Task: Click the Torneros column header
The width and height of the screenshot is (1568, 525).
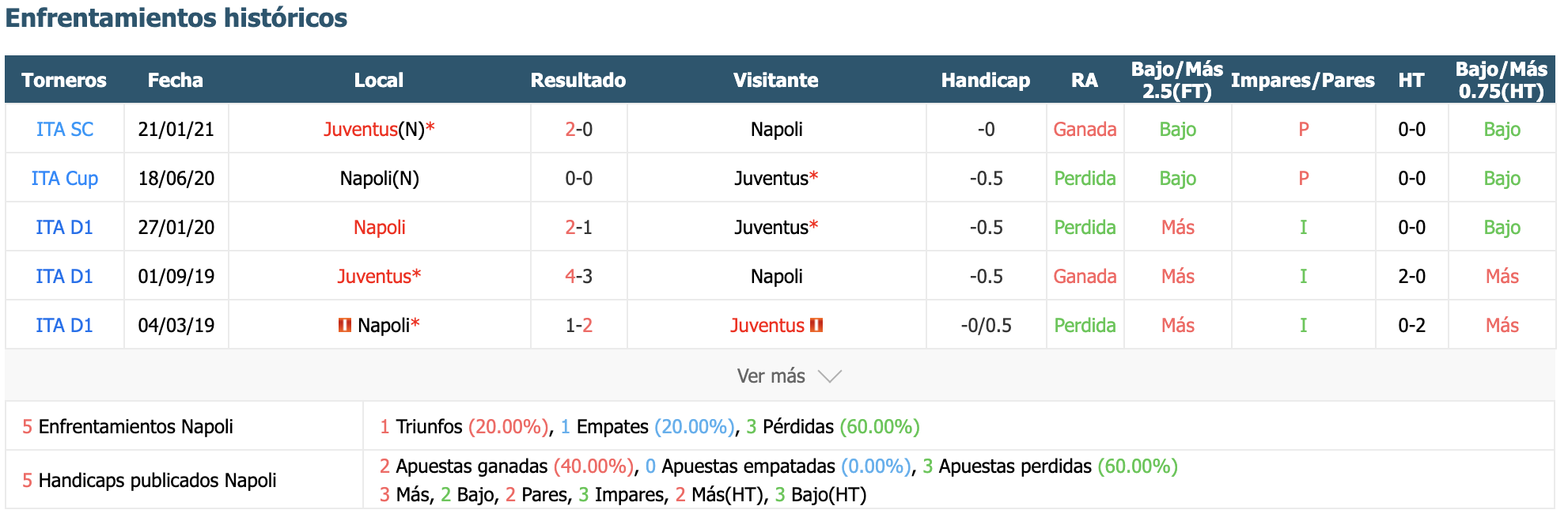Action: click(64, 80)
